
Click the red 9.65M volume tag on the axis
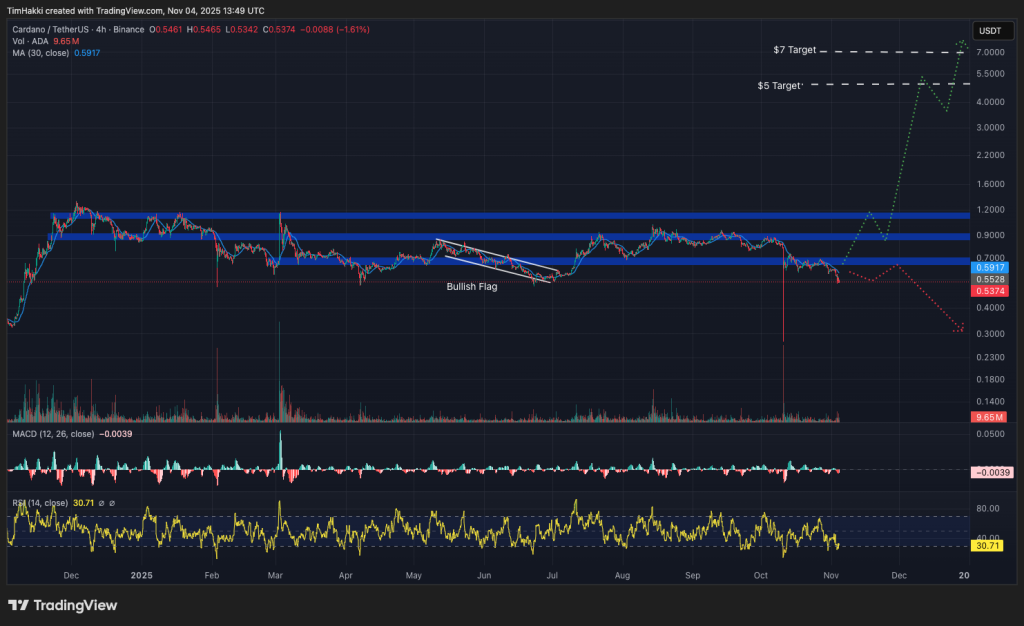(991, 417)
